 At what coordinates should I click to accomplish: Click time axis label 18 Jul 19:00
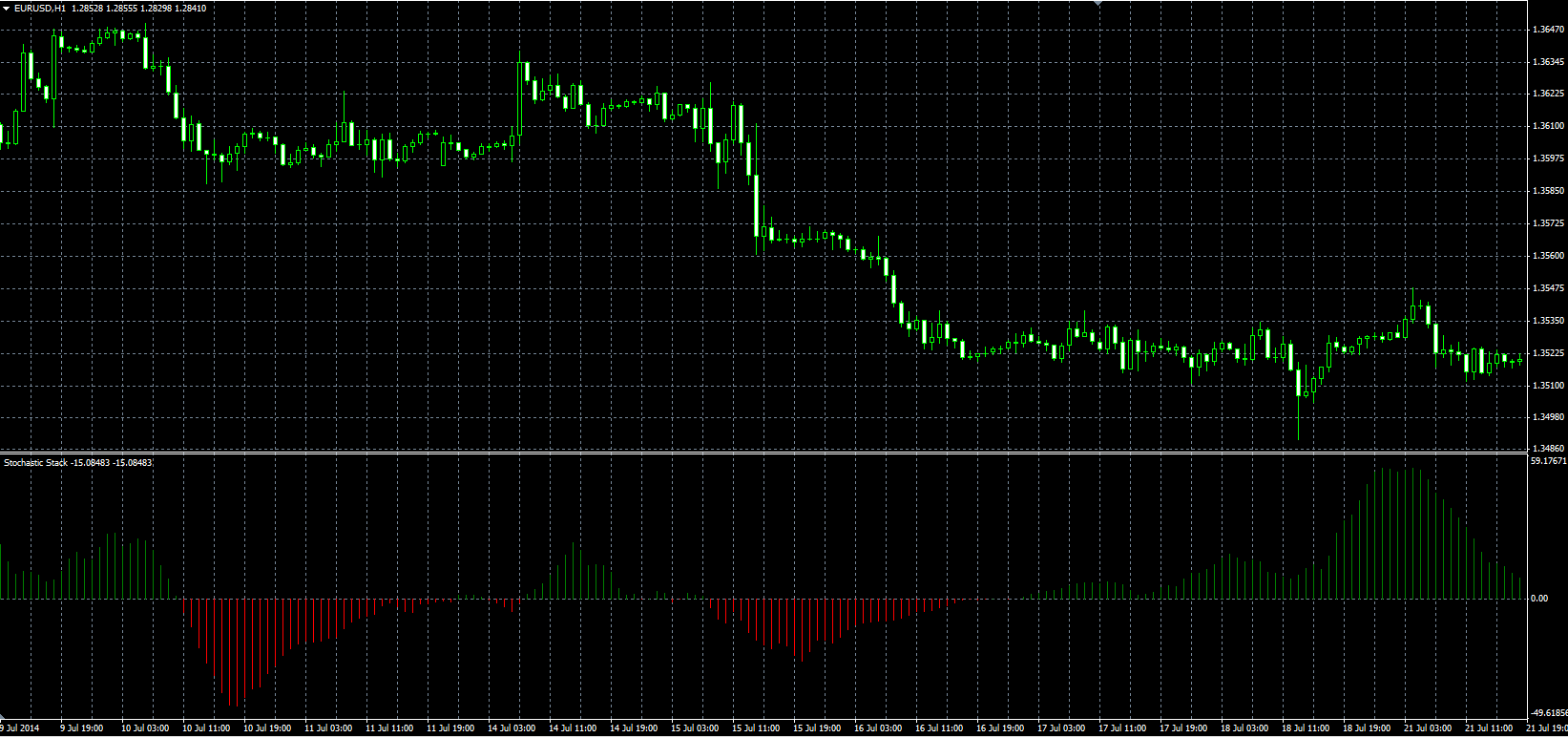click(x=1367, y=728)
